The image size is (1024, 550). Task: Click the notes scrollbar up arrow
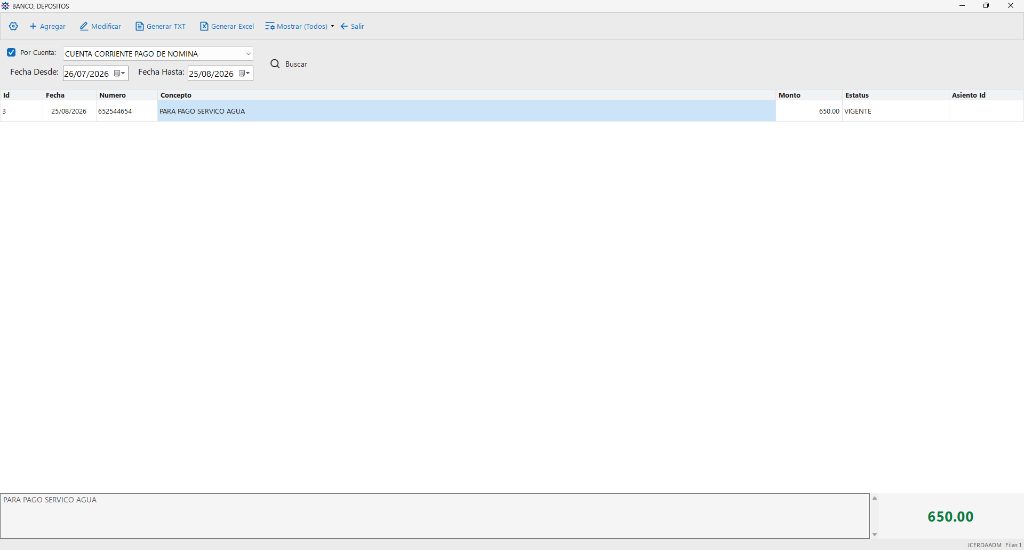(874, 498)
